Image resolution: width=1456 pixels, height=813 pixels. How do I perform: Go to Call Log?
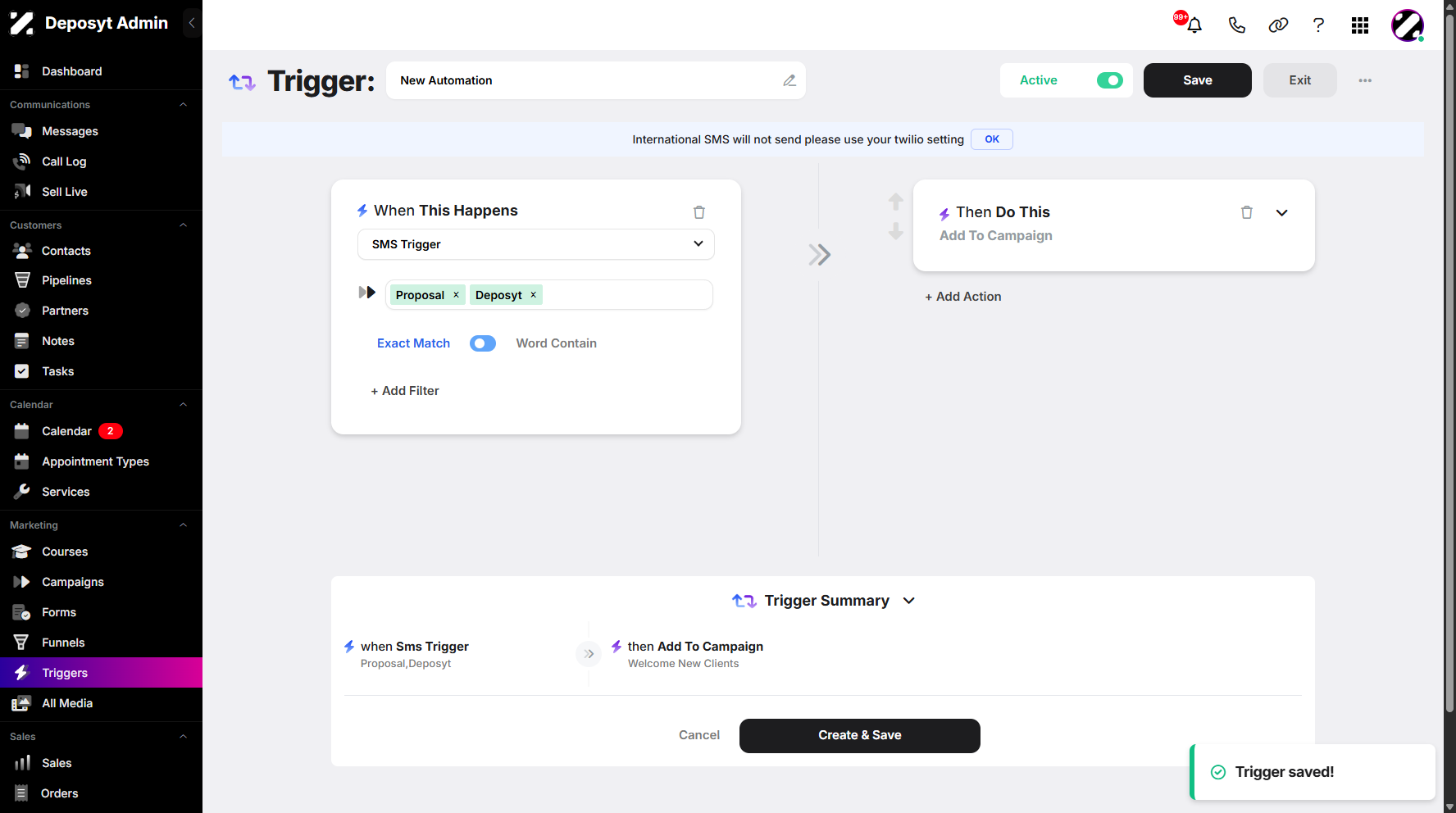coord(101,161)
